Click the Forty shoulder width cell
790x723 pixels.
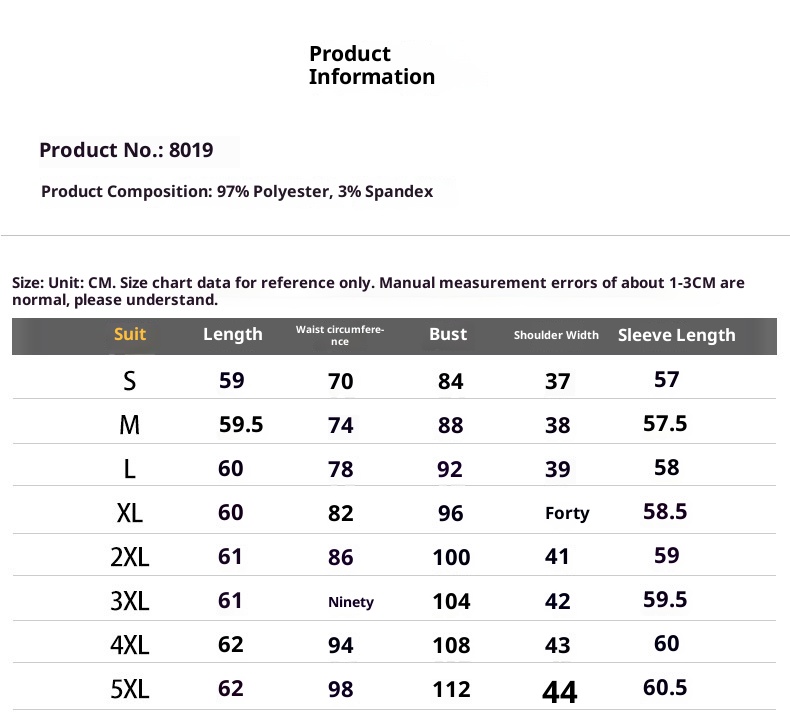[567, 513]
